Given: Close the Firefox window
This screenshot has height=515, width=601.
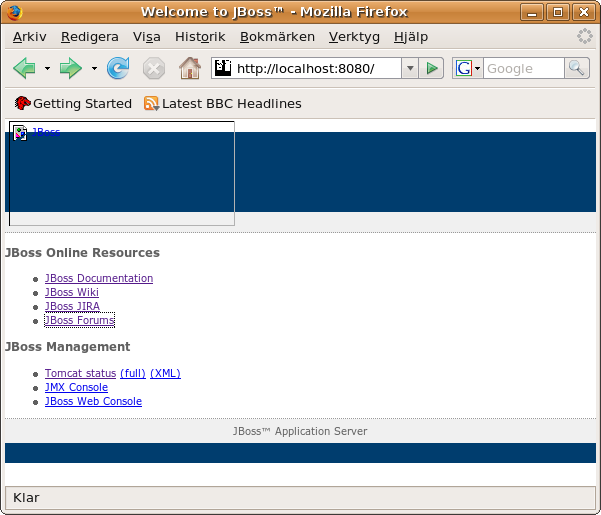Looking at the screenshot, I should [x=584, y=12].
